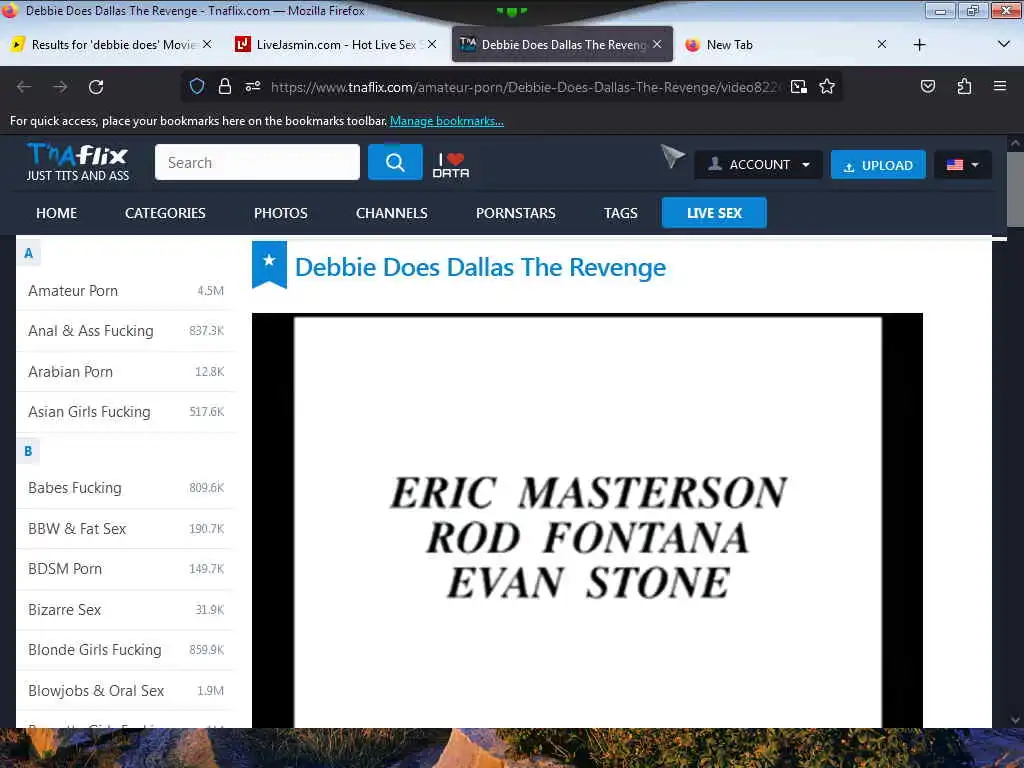
Task: Click the paper plane icon
Action: click(x=672, y=155)
